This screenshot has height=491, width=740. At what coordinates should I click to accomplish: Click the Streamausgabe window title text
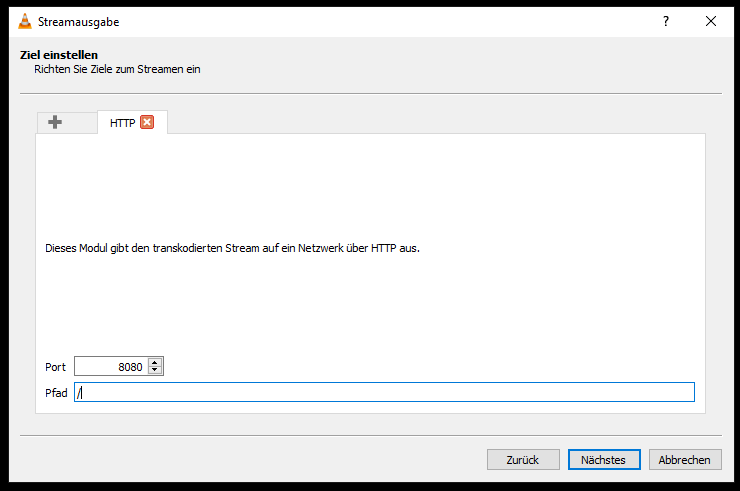[78, 22]
